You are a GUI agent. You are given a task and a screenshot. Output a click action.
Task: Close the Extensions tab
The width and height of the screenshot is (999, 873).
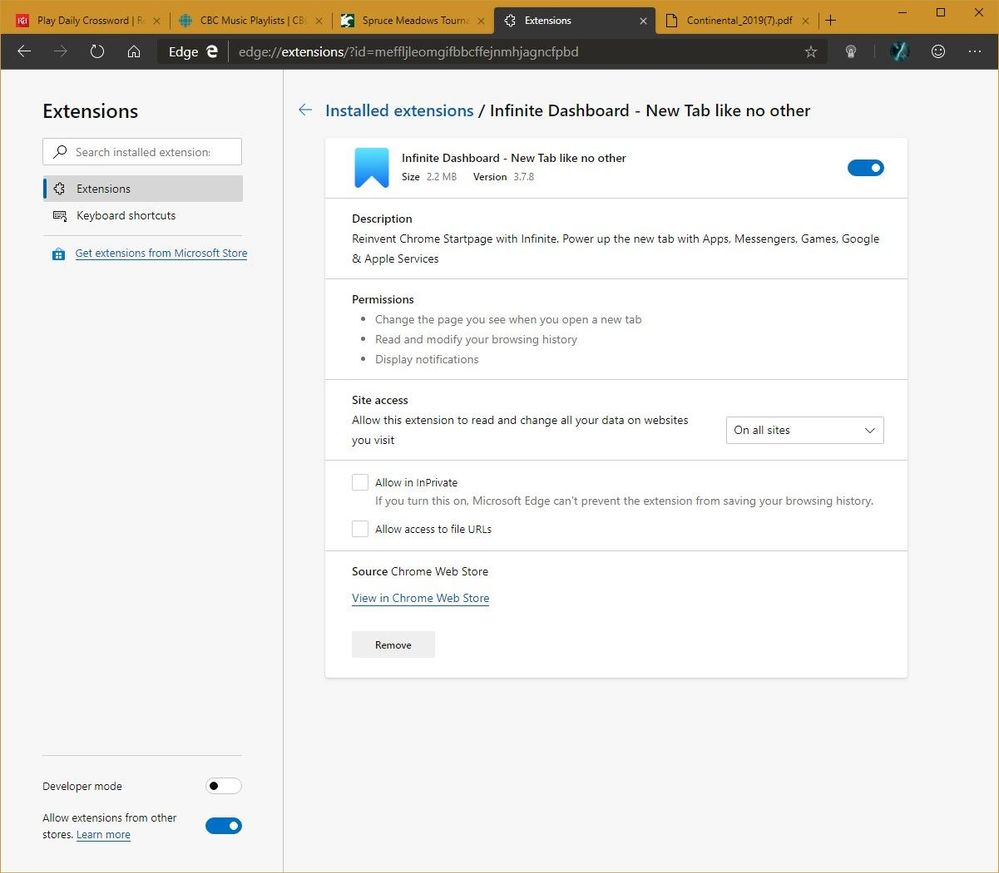click(x=643, y=20)
